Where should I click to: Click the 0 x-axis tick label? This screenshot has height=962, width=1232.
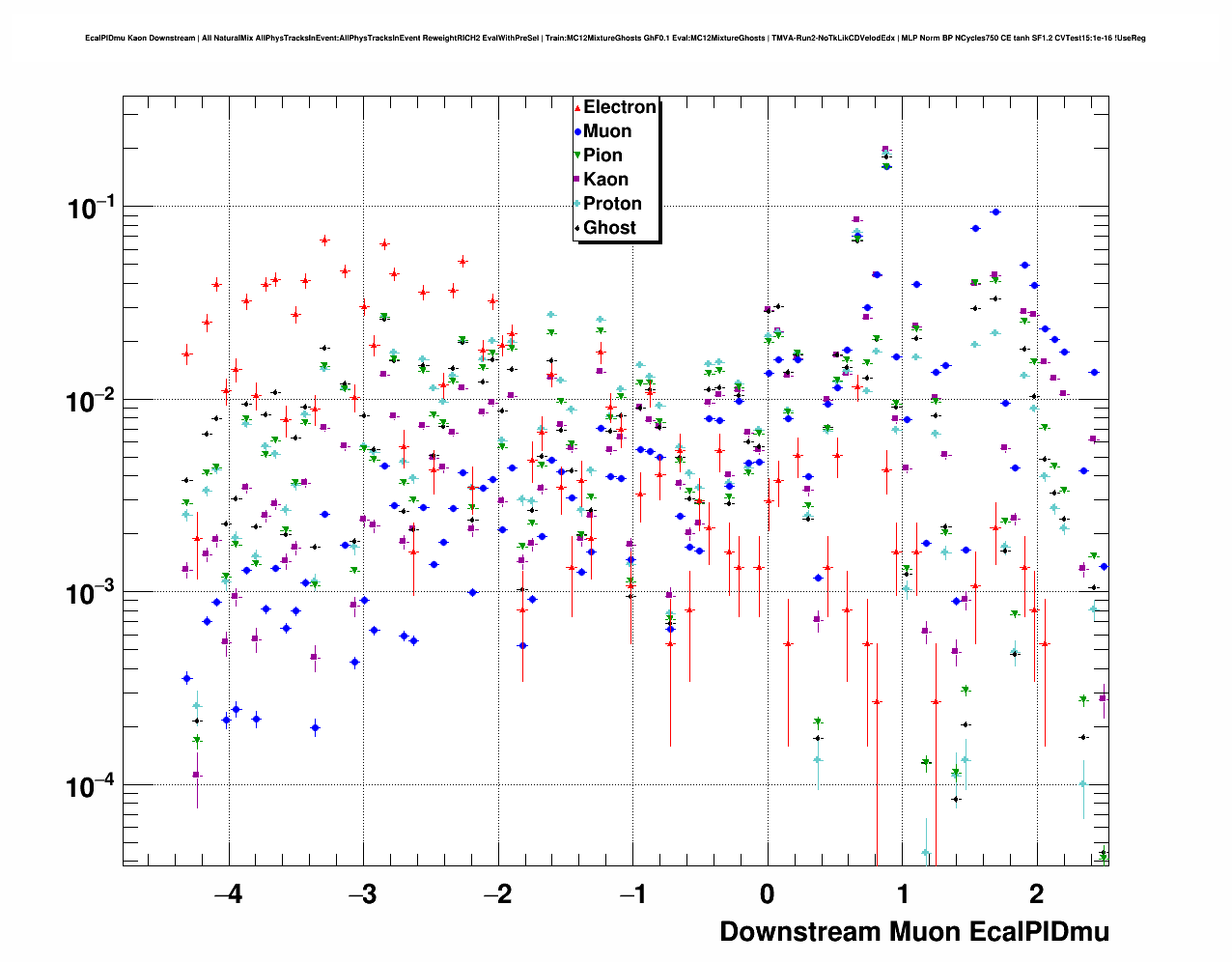(x=768, y=893)
